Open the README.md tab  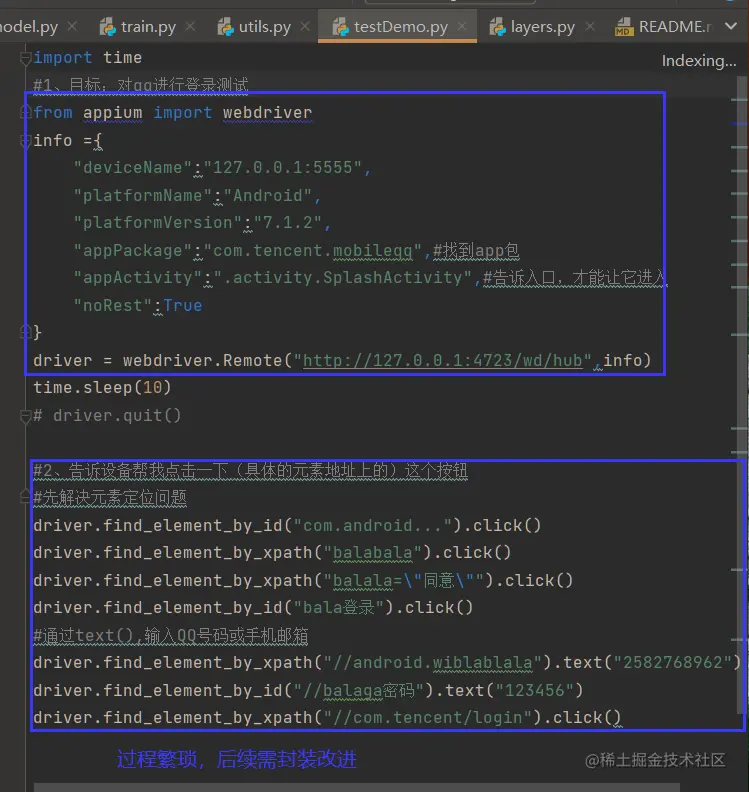pyautogui.click(x=663, y=26)
